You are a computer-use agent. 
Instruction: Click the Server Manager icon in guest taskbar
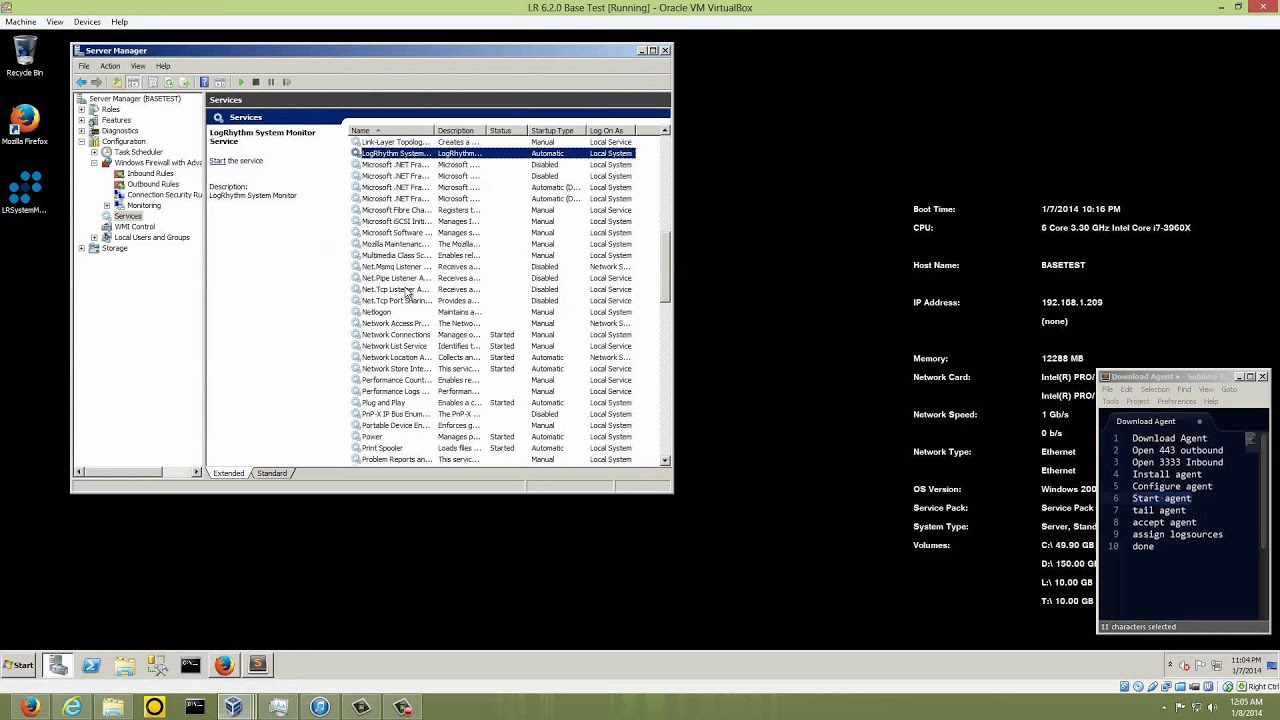(58, 665)
